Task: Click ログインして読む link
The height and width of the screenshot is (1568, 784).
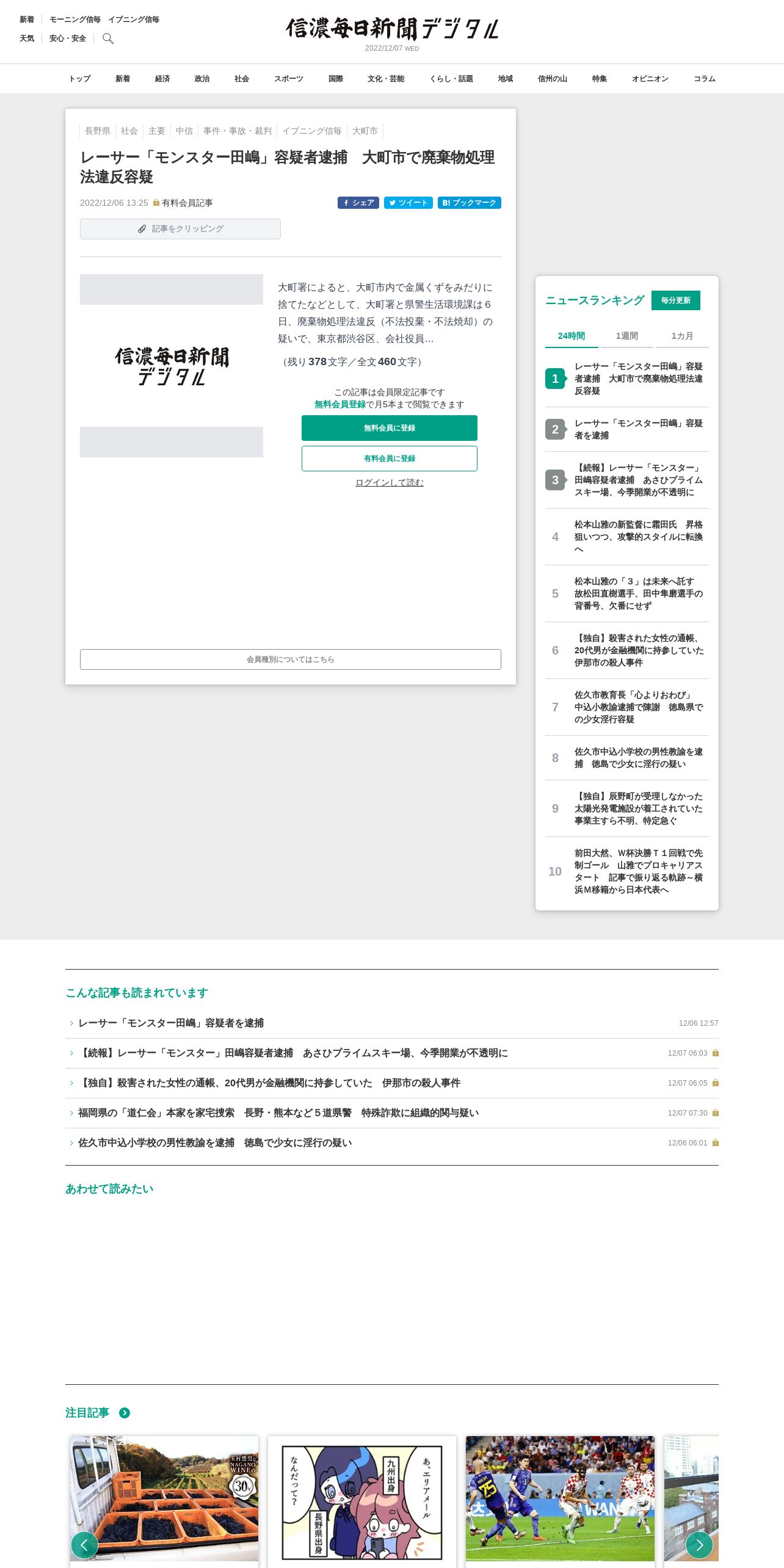Action: [390, 482]
